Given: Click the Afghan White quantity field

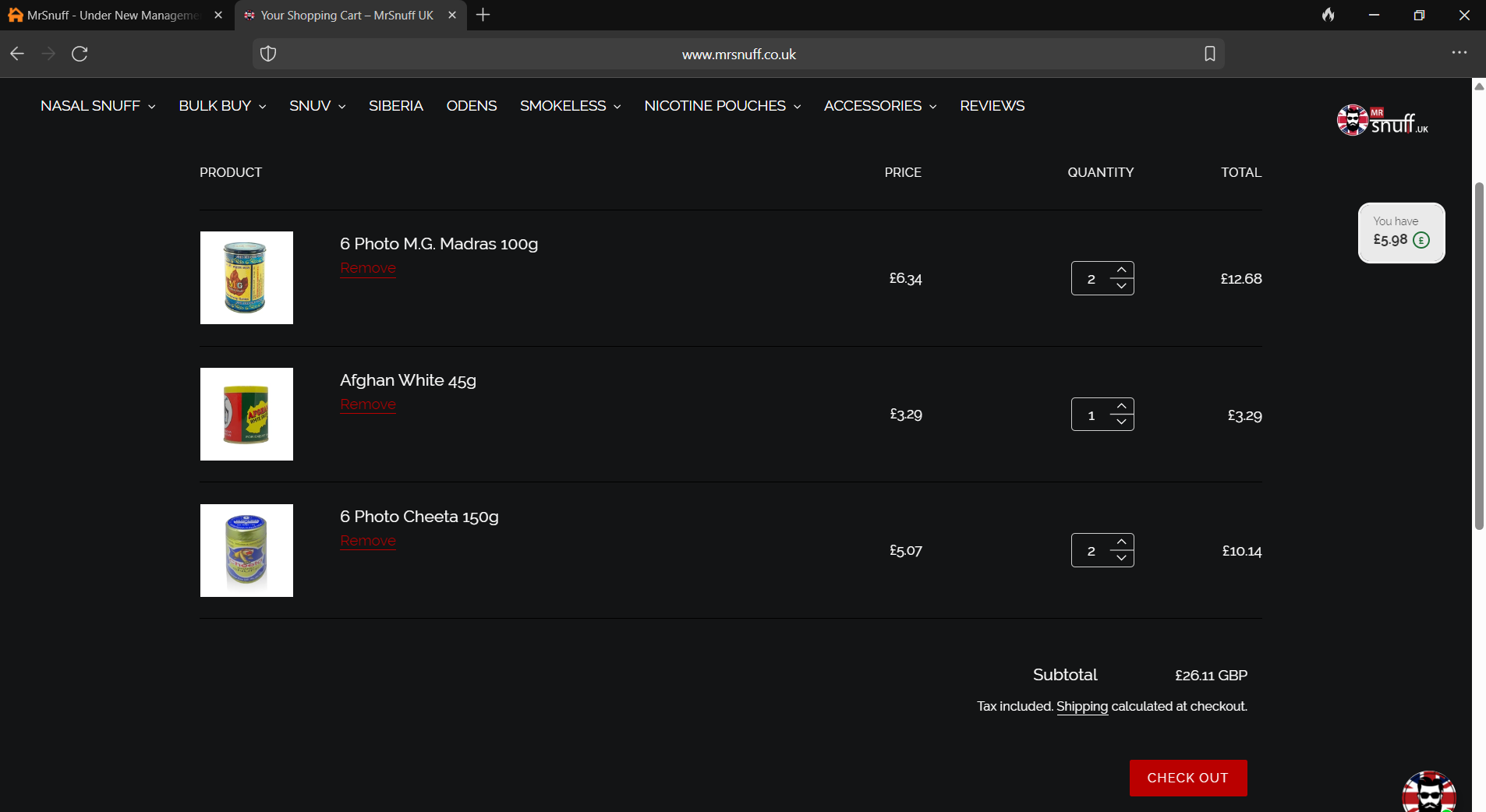Looking at the screenshot, I should 1092,415.
